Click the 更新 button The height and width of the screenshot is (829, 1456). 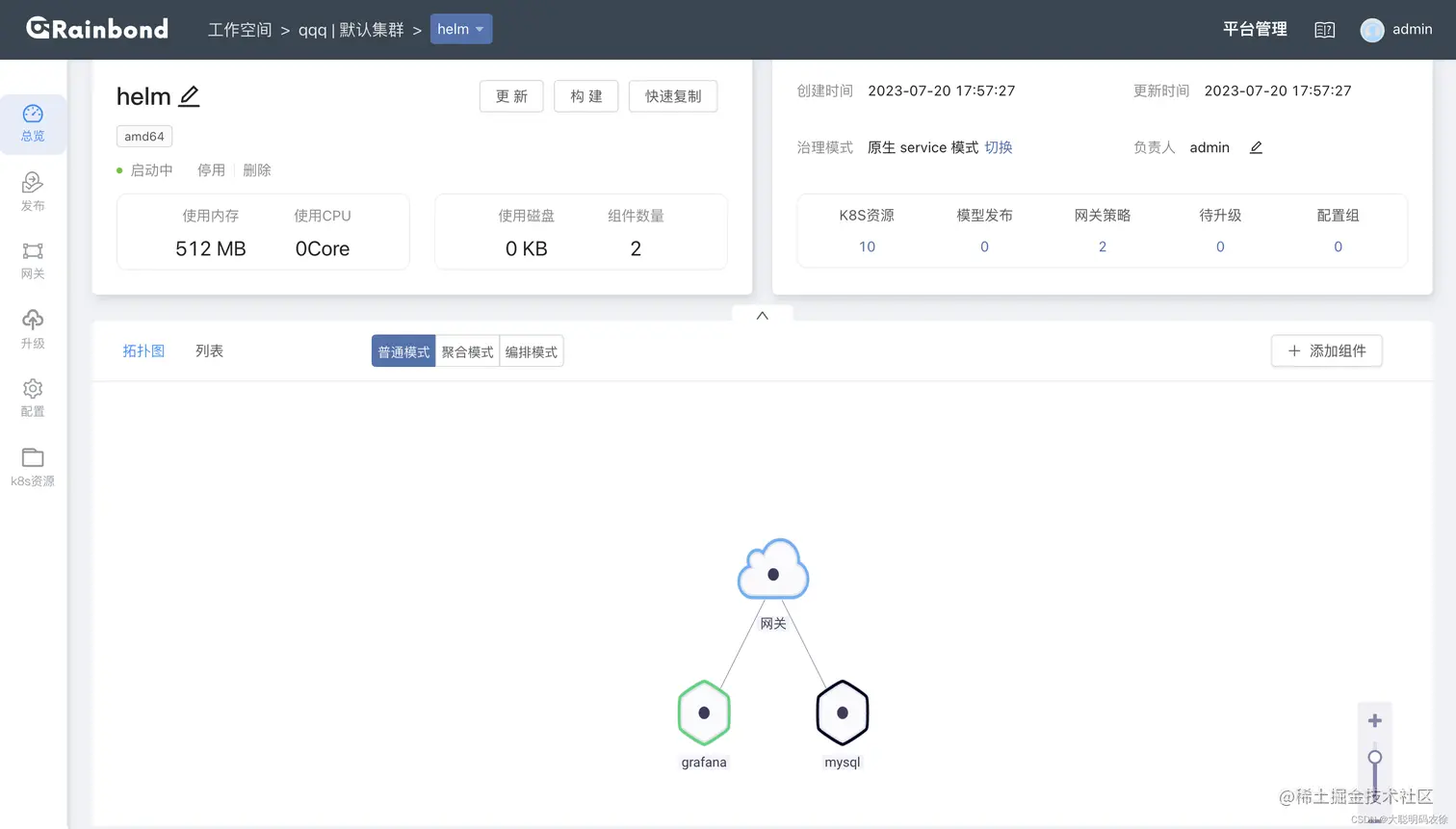pos(511,96)
